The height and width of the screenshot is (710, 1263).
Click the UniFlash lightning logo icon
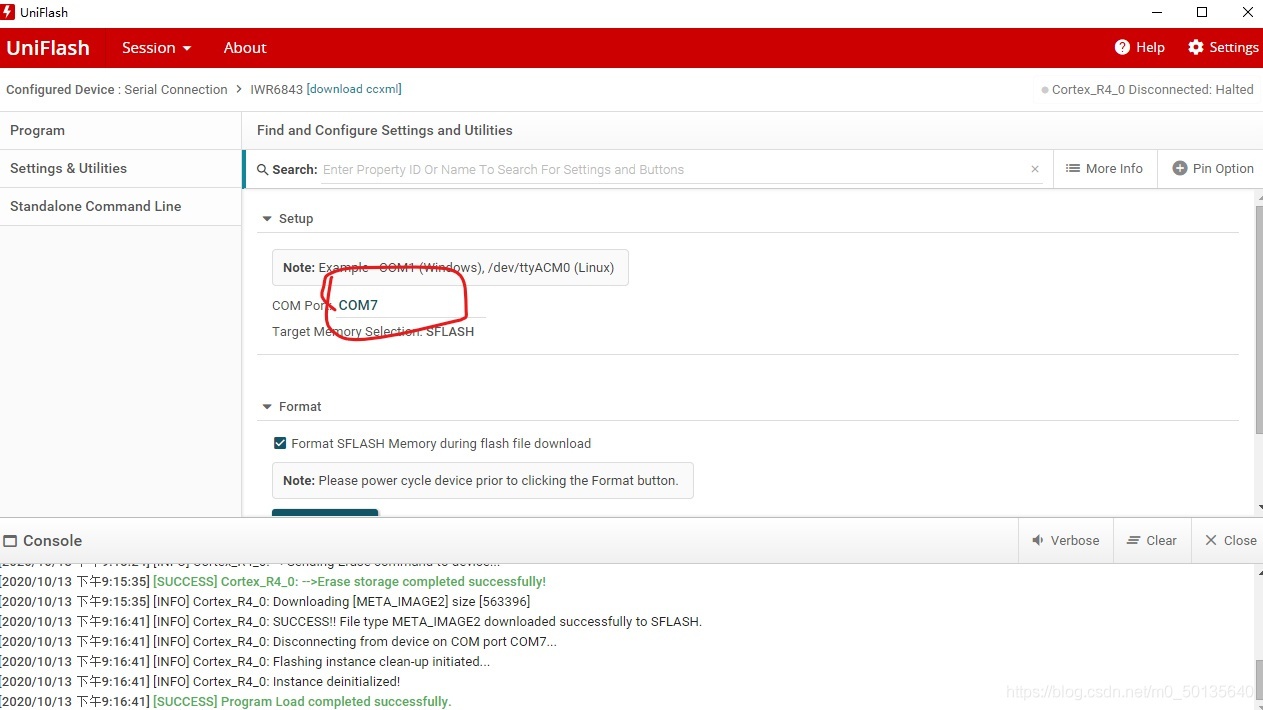[x=8, y=12]
